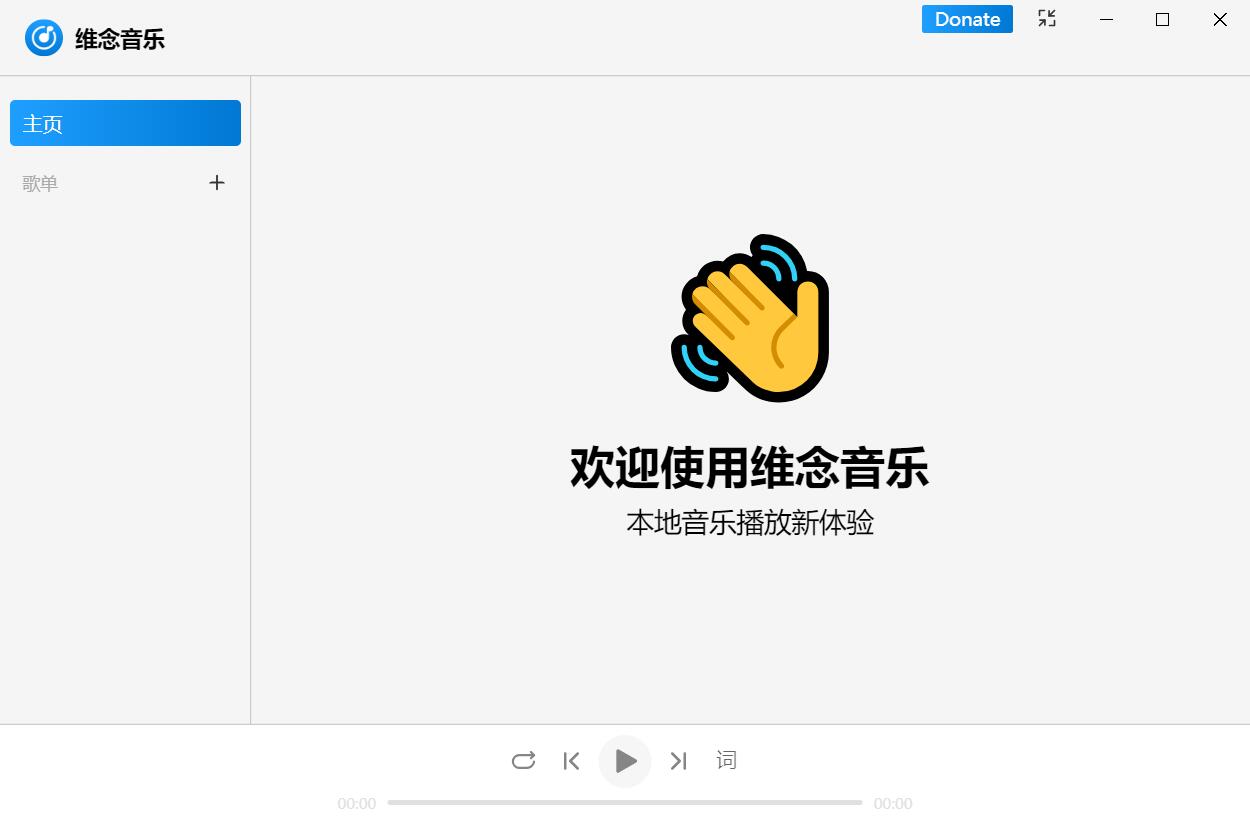Minimize the music player window
Image resolution: width=1250 pixels, height=825 pixels.
tap(1106, 19)
